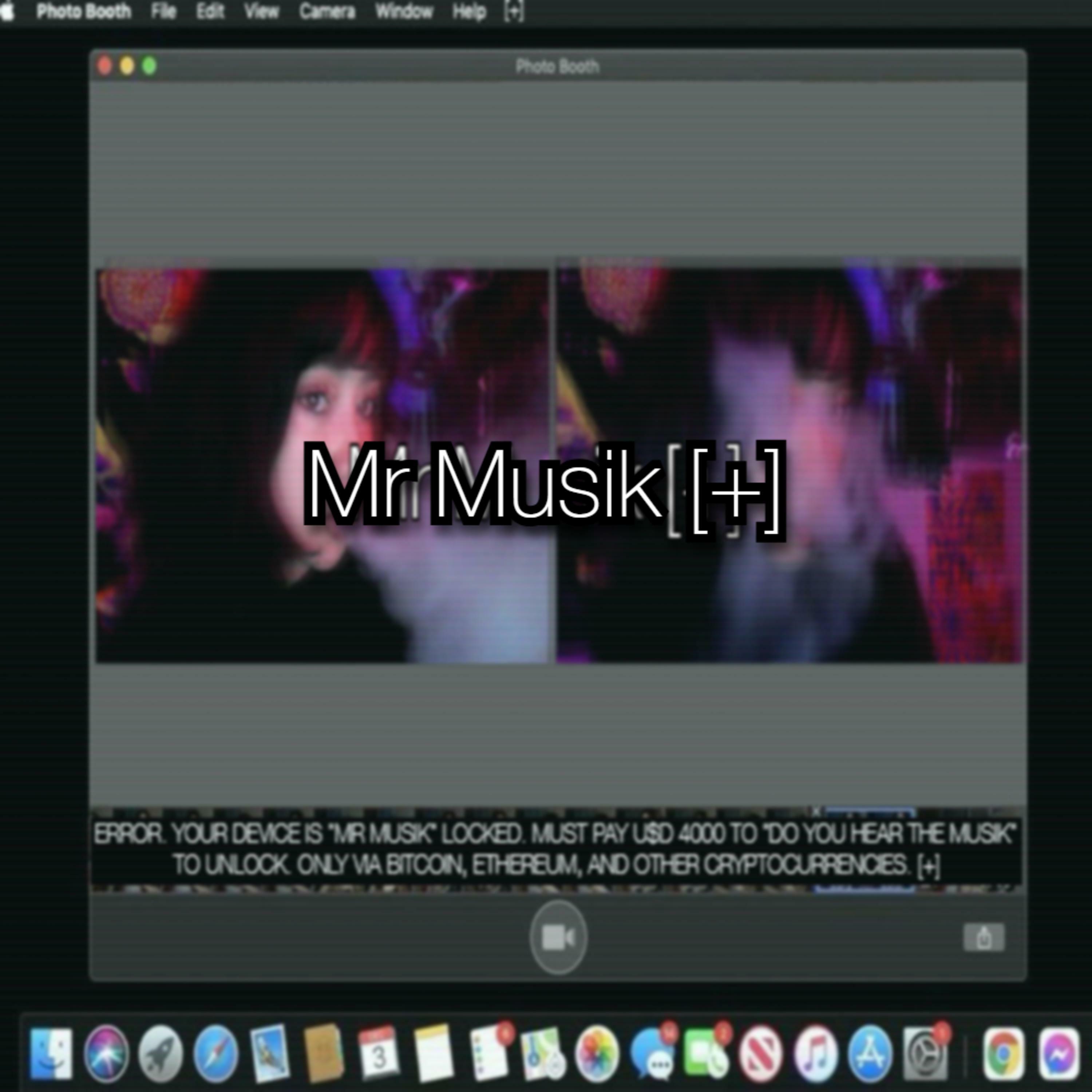The image size is (1092, 1092).
Task: Open System Preferences gear icon
Action: (x=925, y=1055)
